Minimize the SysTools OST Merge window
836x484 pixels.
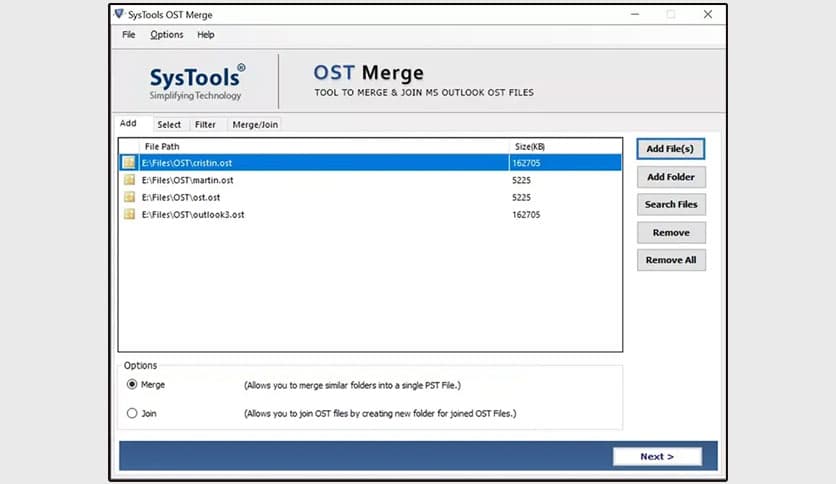pyautogui.click(x=634, y=14)
